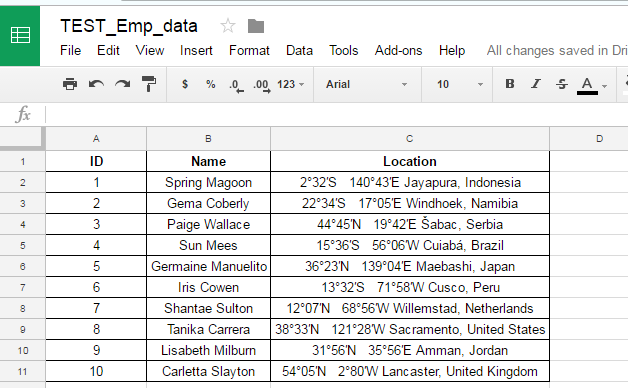The height and width of the screenshot is (388, 628).
Task: Select cell 'Carletta Slayton'
Action: (208, 372)
